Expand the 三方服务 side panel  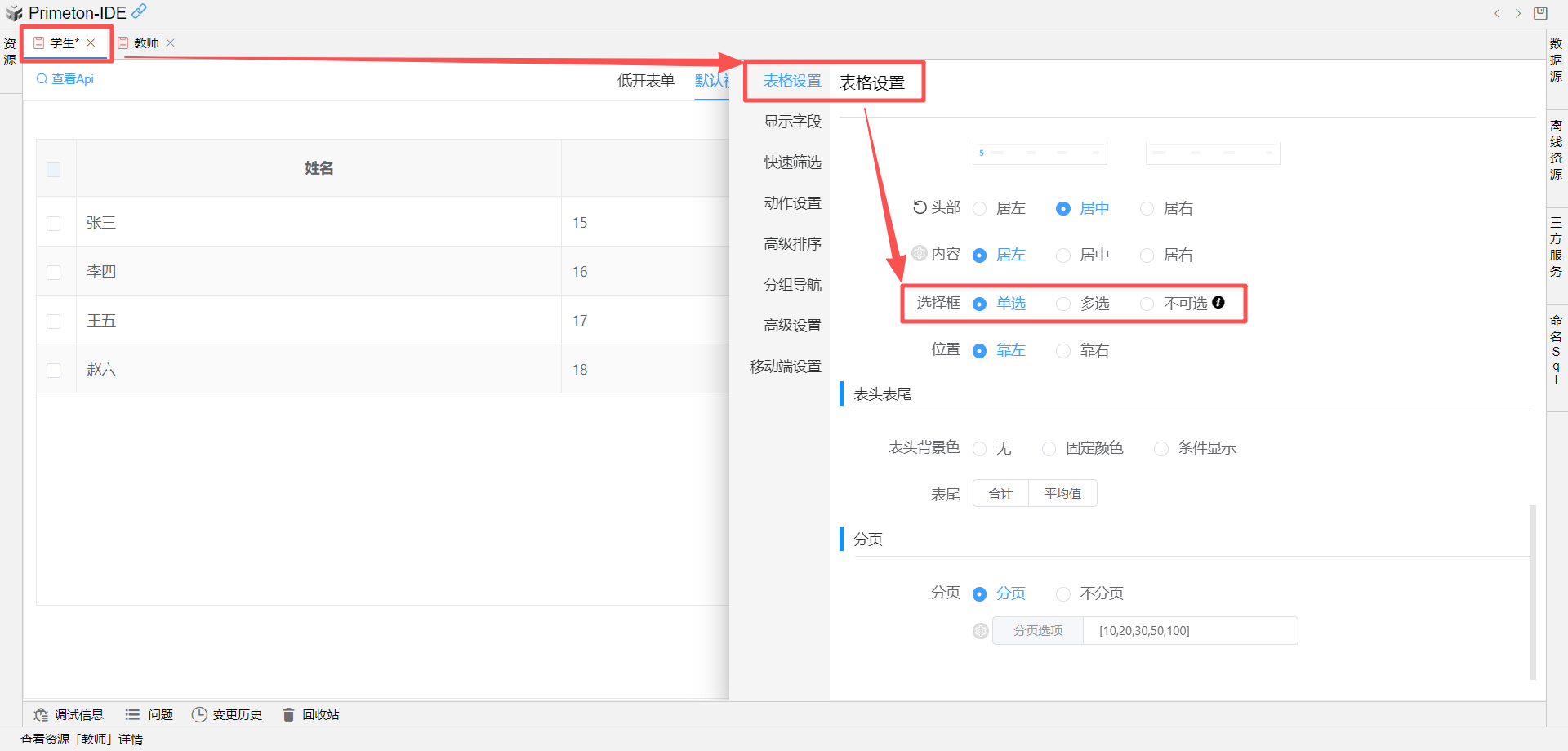[1557, 247]
